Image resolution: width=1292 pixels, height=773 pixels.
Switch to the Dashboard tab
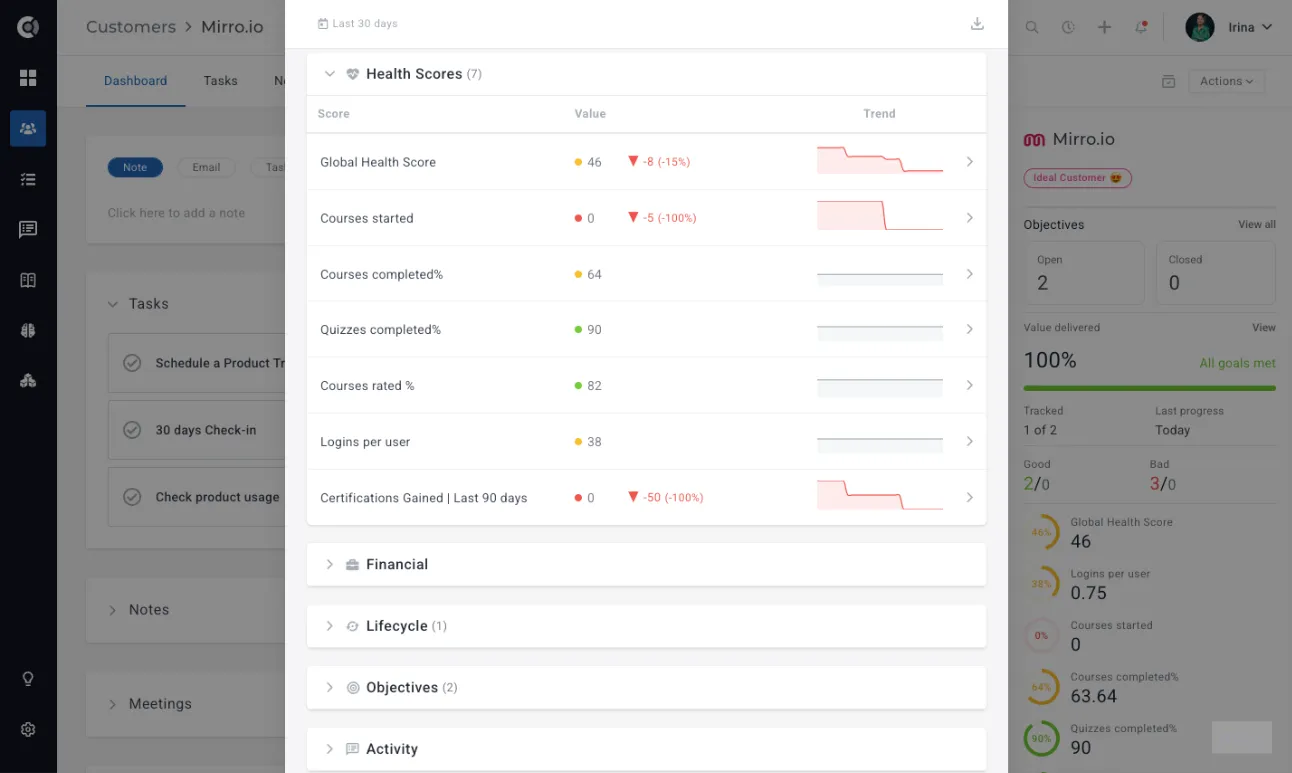tap(135, 81)
